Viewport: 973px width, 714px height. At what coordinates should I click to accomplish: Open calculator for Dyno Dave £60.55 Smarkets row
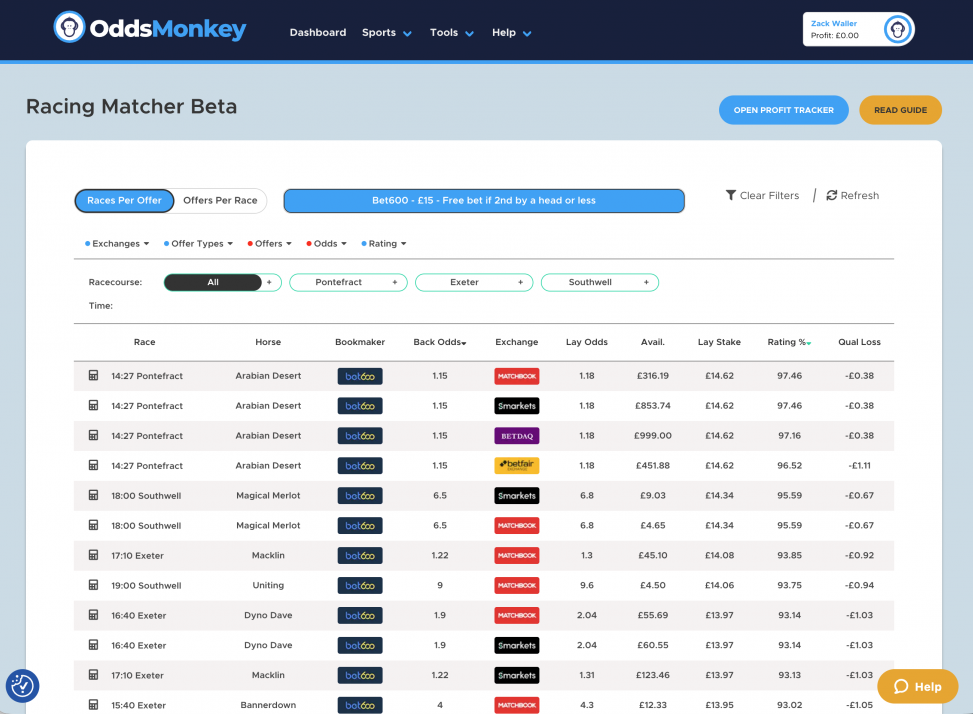[93, 645]
